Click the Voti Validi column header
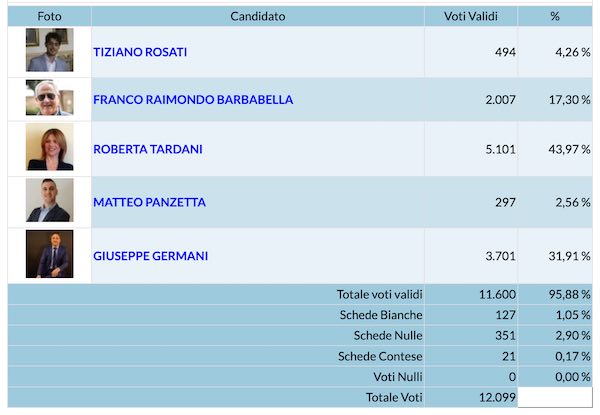Image resolution: width=600 pixels, height=415 pixels. [x=471, y=16]
